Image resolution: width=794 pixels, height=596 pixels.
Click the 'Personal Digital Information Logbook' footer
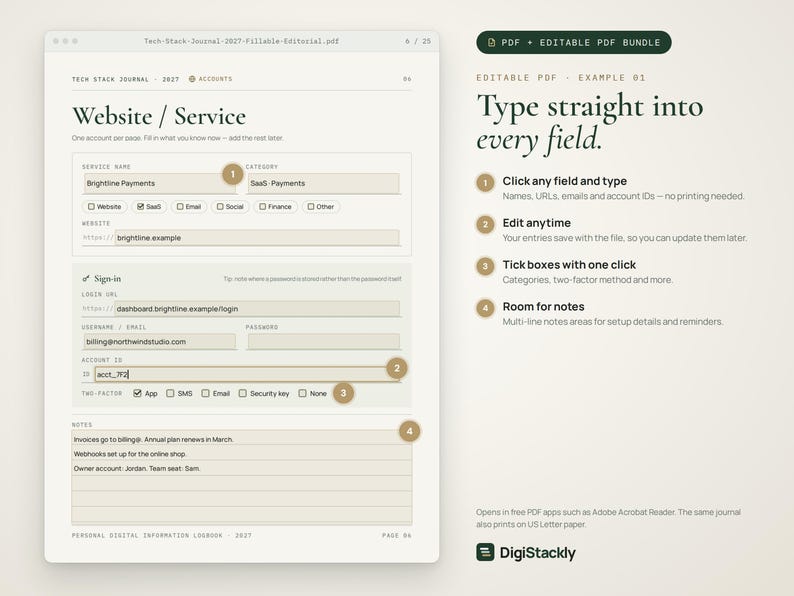click(x=162, y=535)
